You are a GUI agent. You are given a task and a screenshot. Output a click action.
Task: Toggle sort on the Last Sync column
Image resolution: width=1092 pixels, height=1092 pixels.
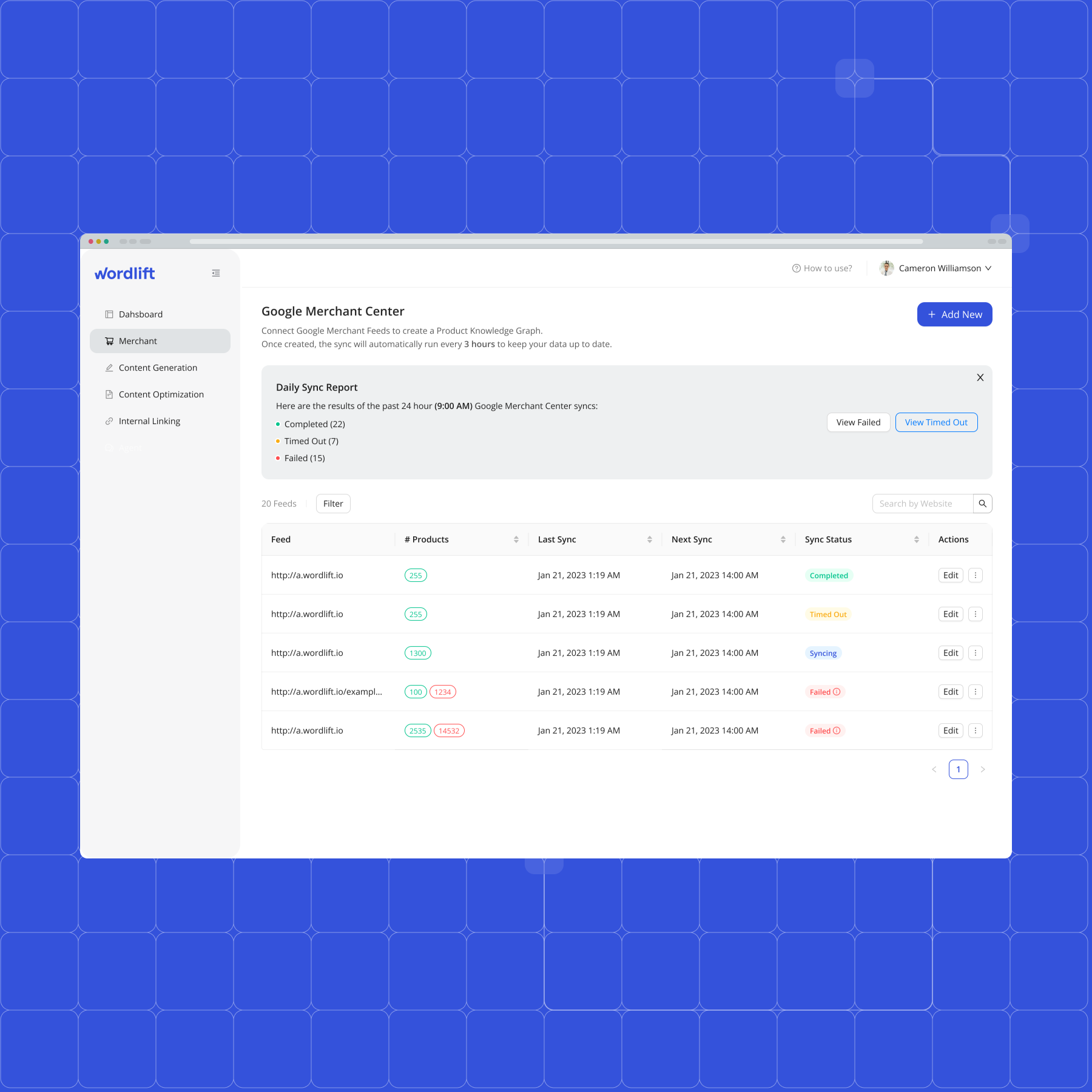click(x=649, y=539)
